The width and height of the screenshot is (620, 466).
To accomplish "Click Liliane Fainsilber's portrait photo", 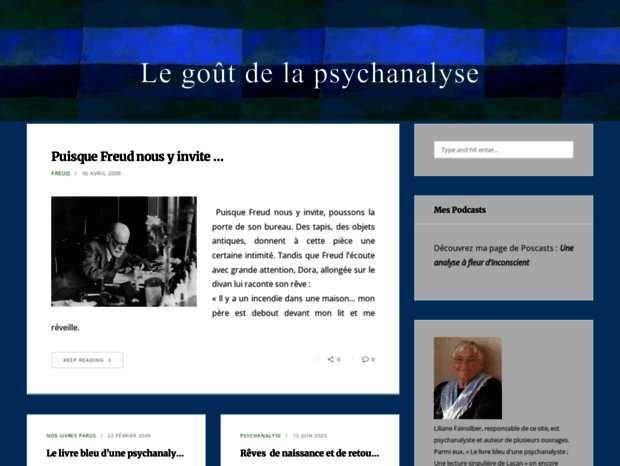I will pyautogui.click(x=467, y=378).
